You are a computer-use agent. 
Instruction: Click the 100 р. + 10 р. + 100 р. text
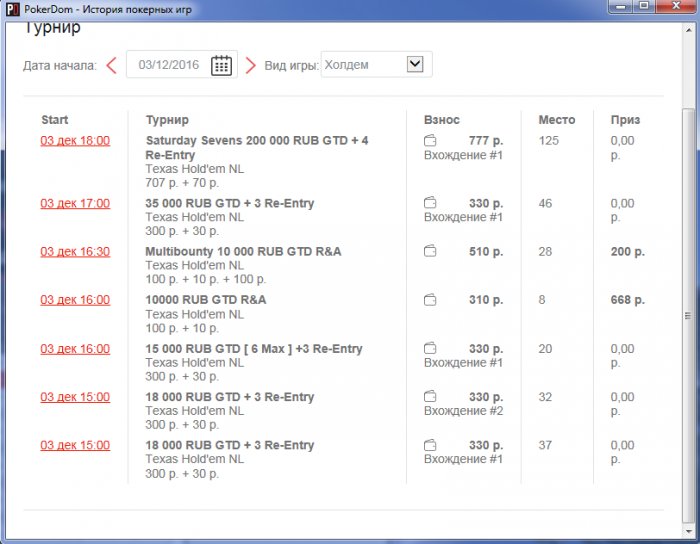click(x=206, y=279)
